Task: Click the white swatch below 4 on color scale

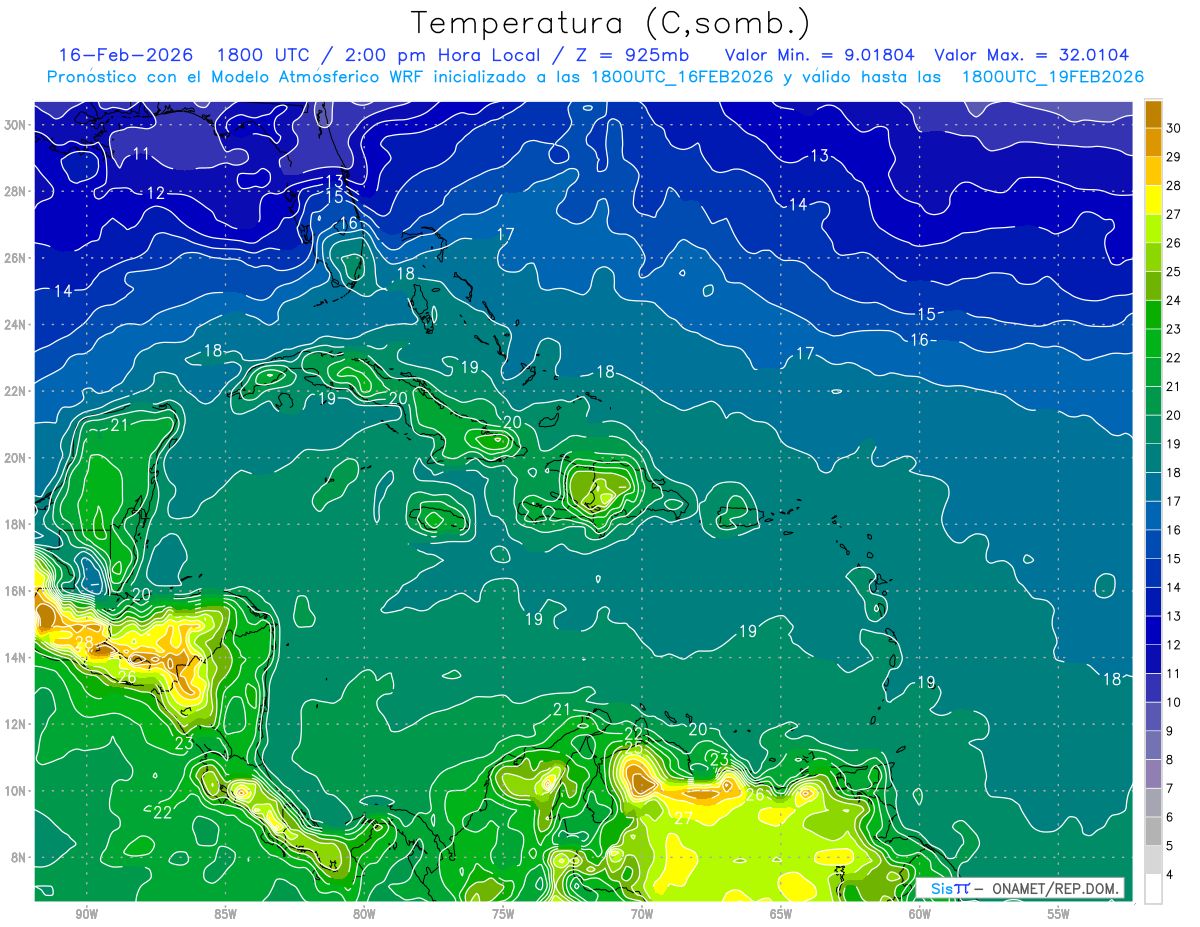Action: click(1153, 889)
